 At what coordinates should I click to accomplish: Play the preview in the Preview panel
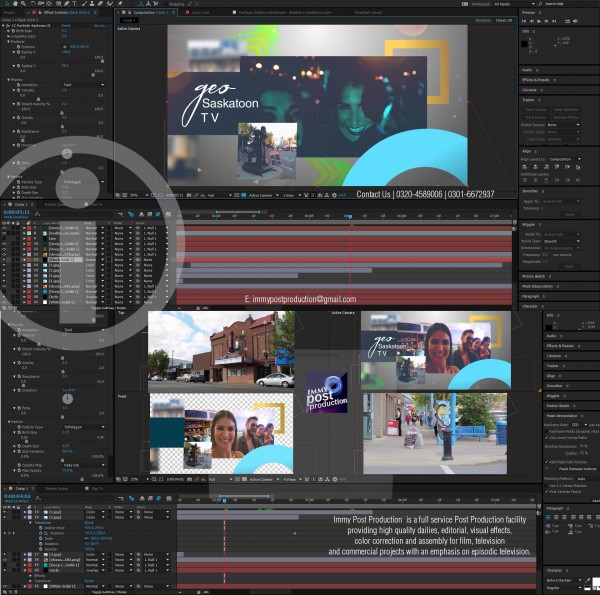point(539,21)
